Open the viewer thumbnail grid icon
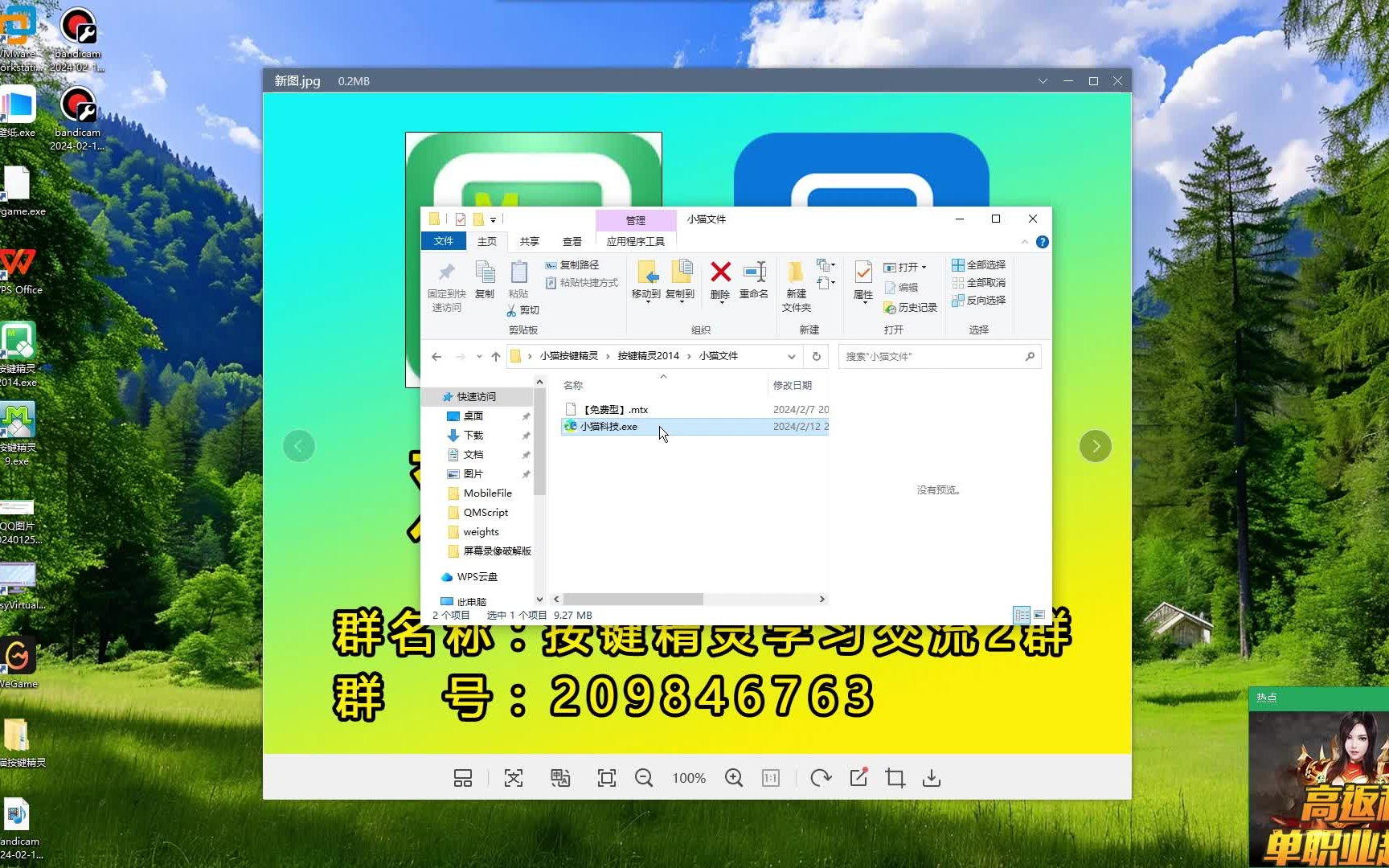Screen dimensions: 1389x868 click(x=463, y=778)
